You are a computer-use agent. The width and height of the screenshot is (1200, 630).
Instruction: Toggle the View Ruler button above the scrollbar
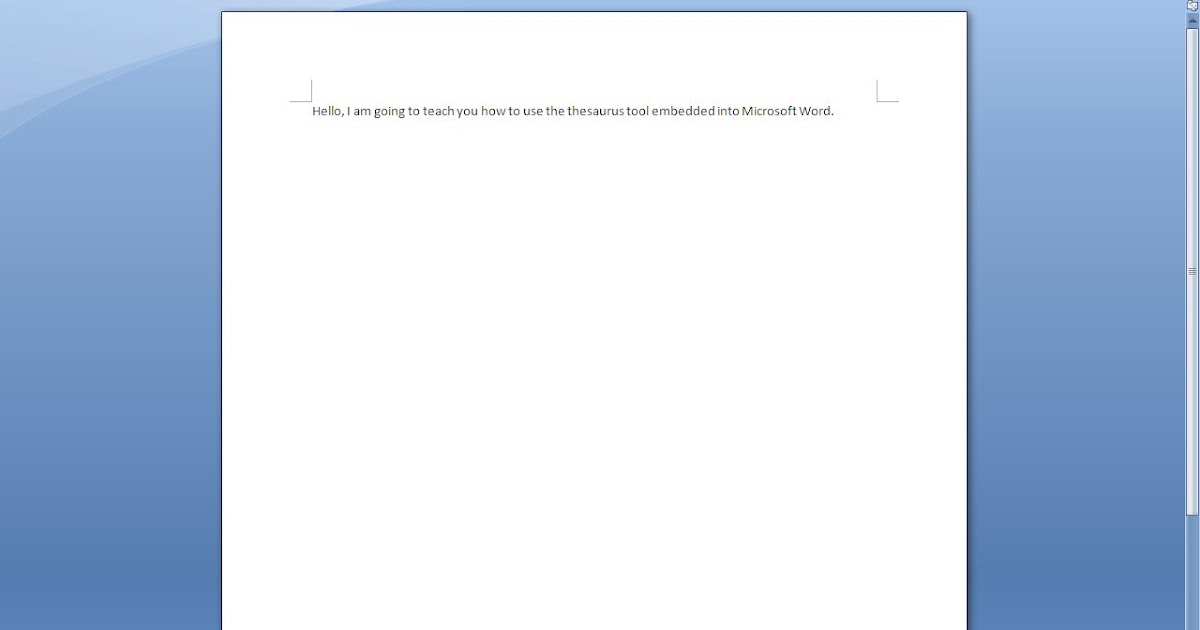(1192, 5)
